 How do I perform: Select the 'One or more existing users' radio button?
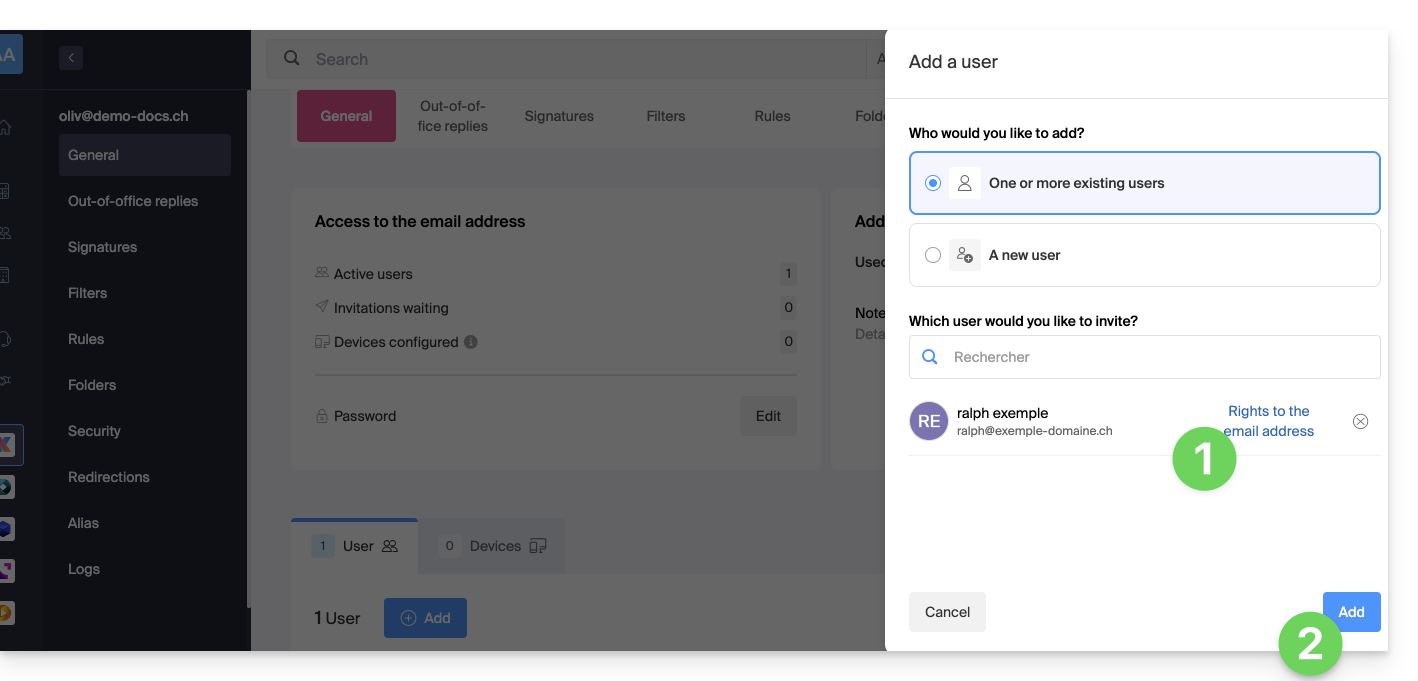tap(933, 183)
